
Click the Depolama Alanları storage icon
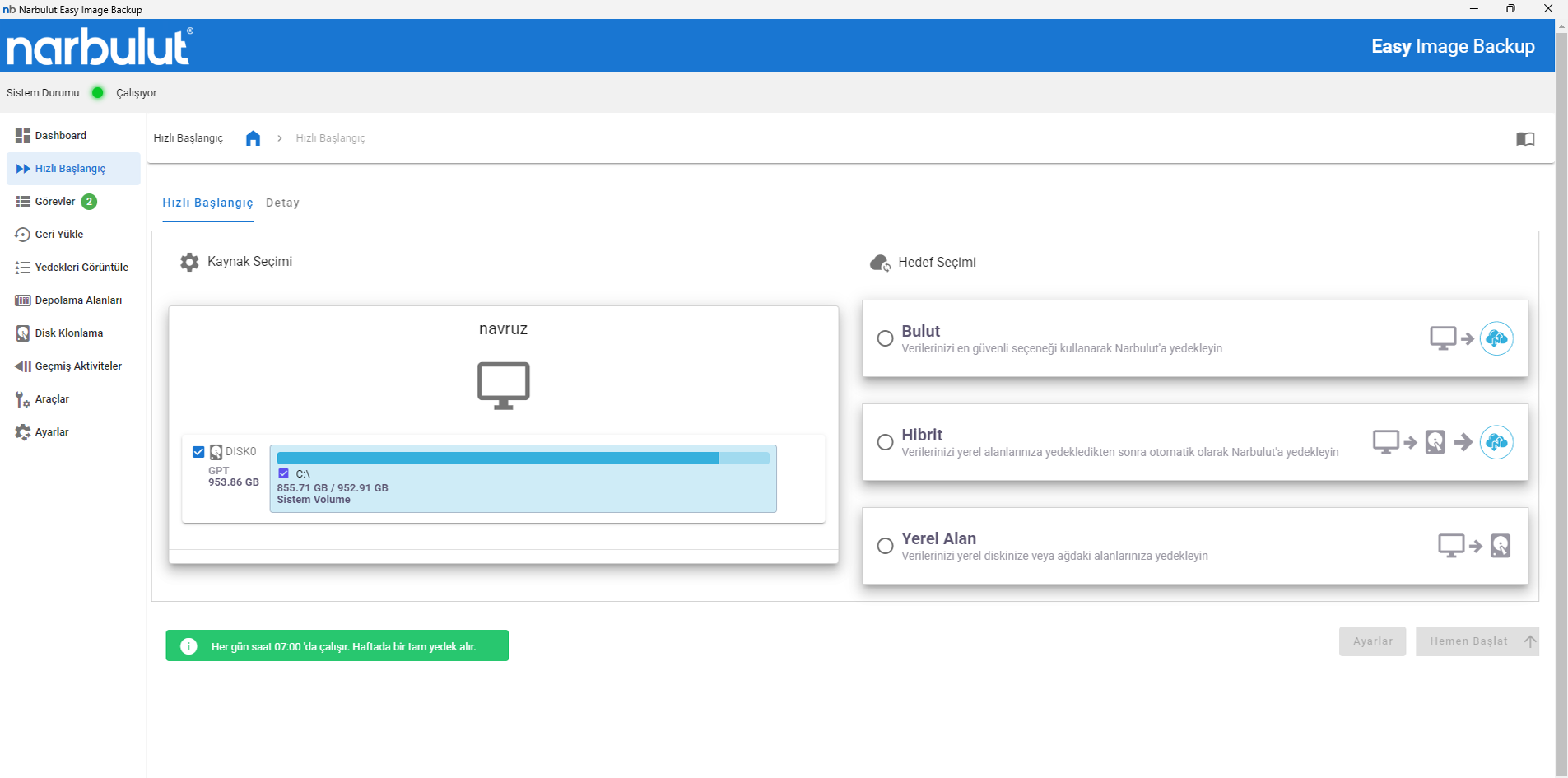[22, 300]
